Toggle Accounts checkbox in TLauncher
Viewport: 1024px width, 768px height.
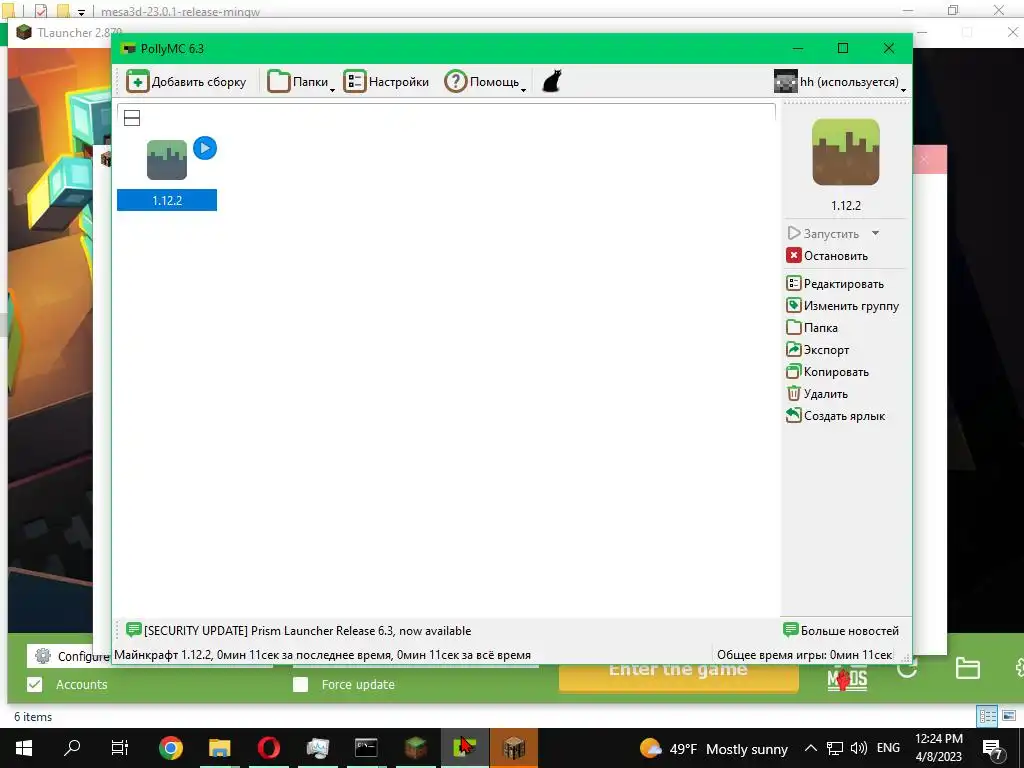[35, 684]
